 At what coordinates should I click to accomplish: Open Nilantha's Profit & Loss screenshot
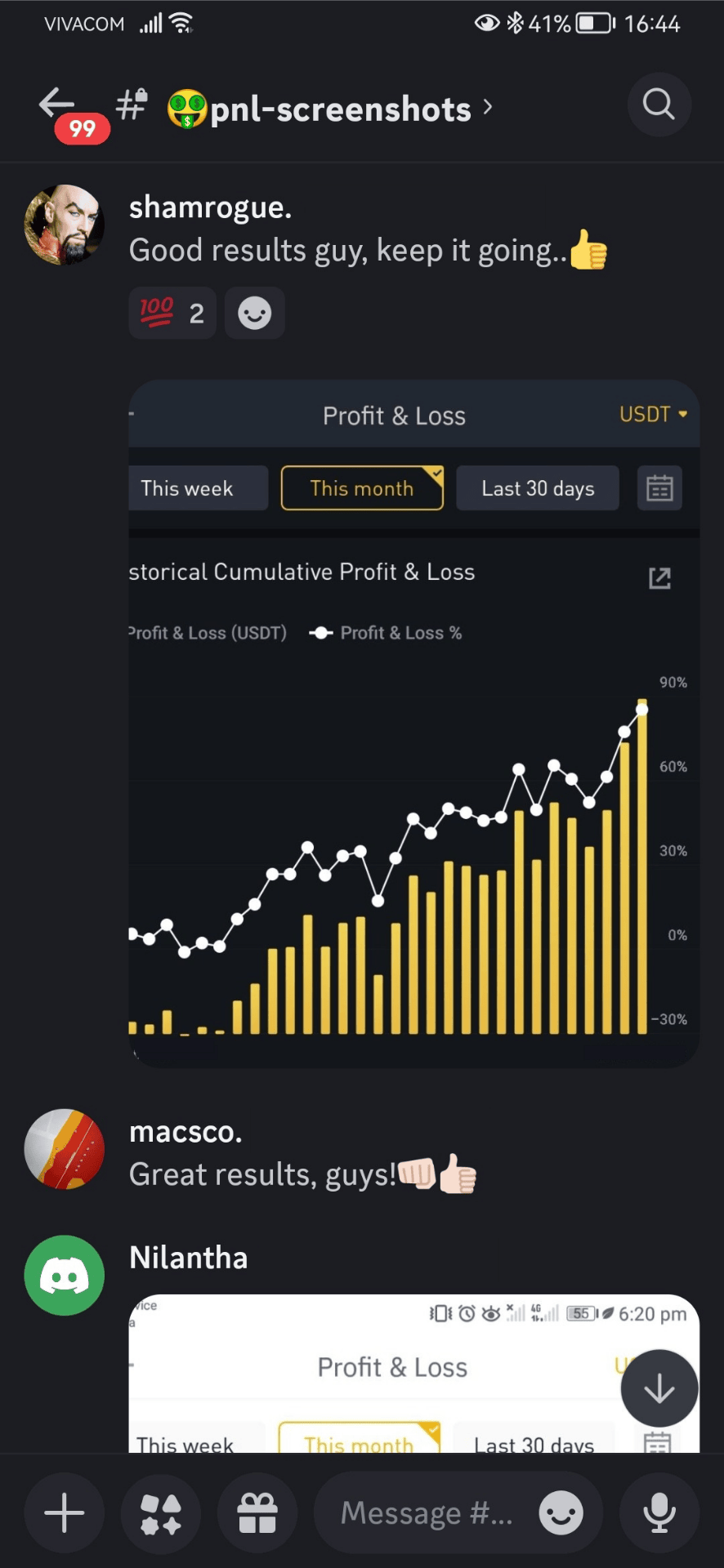pos(376,1372)
